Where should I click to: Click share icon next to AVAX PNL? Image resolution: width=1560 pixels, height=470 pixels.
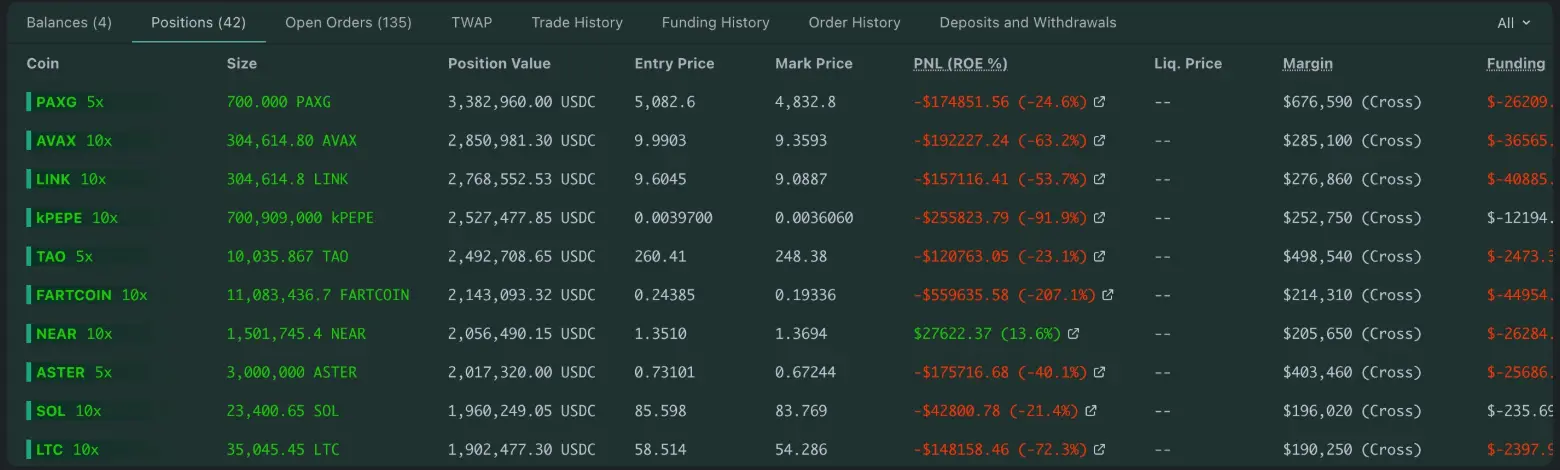pyautogui.click(x=1099, y=141)
